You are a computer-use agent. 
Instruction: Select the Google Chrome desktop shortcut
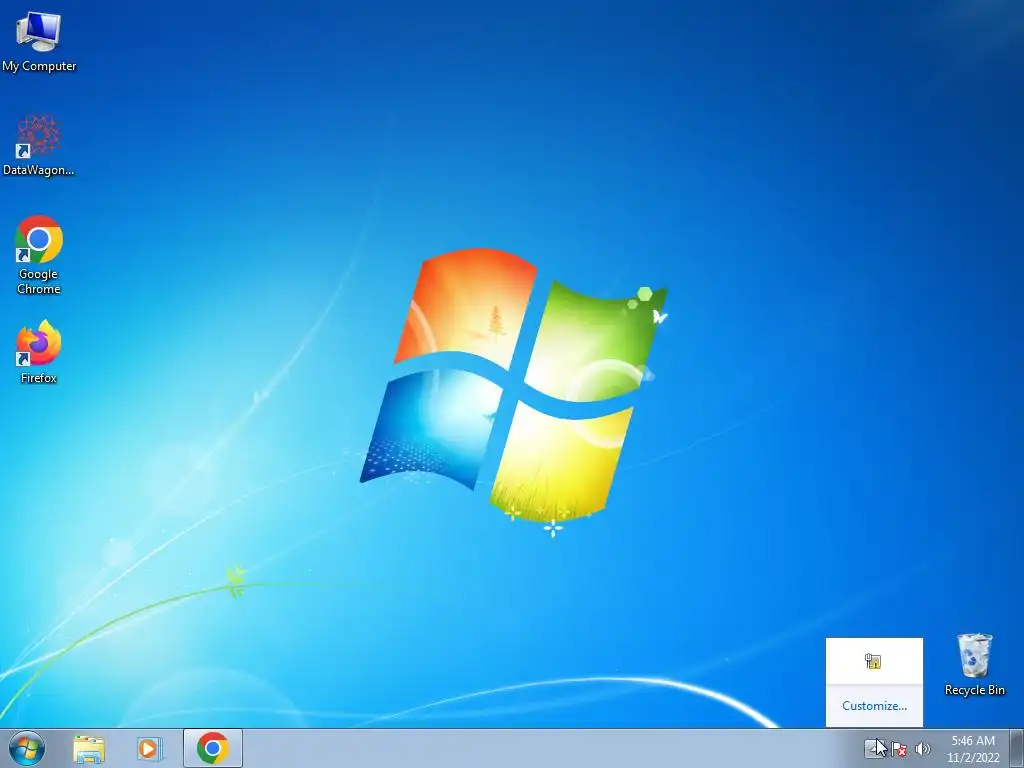(39, 255)
